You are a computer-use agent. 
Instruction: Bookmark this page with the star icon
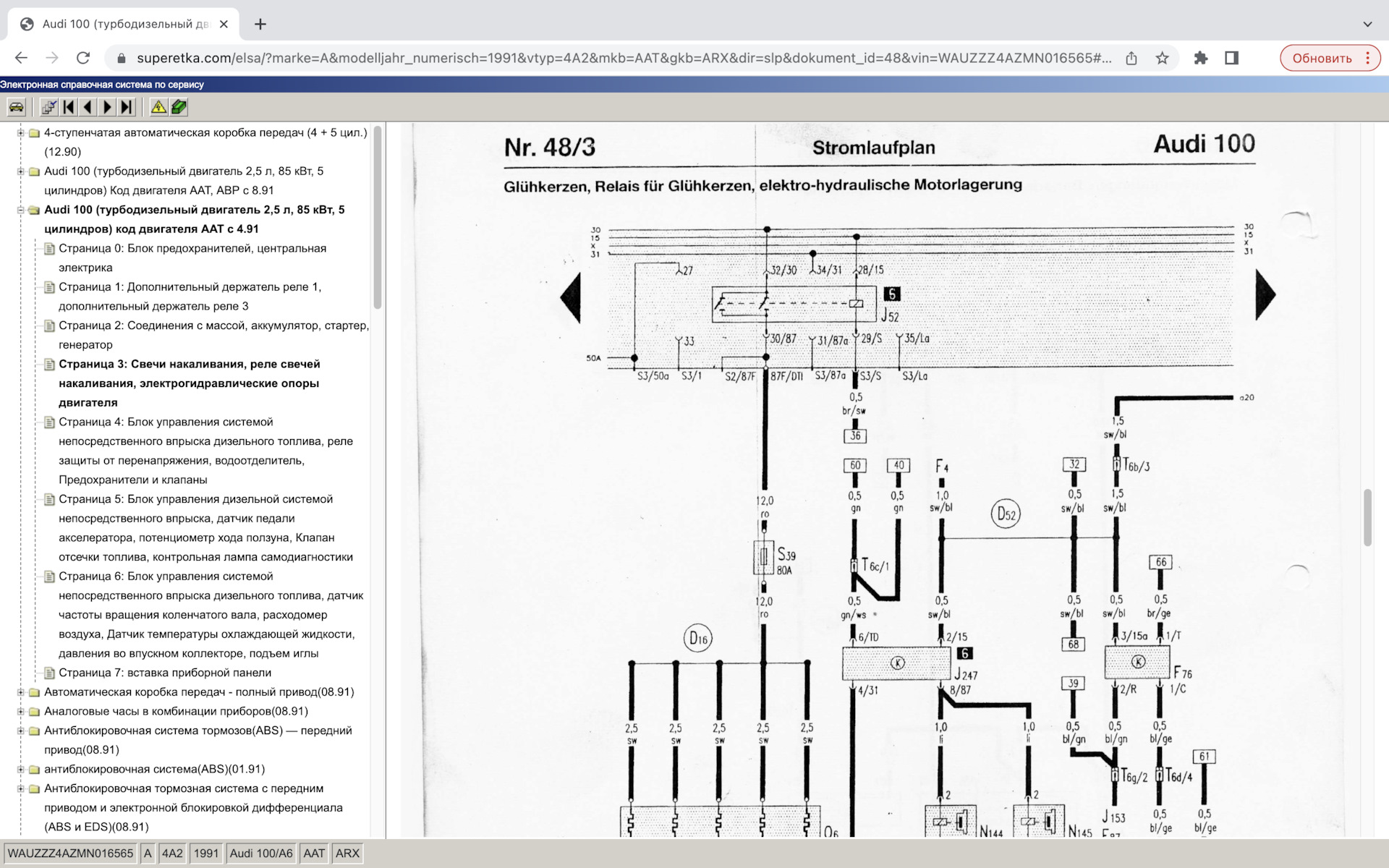[x=1162, y=58]
